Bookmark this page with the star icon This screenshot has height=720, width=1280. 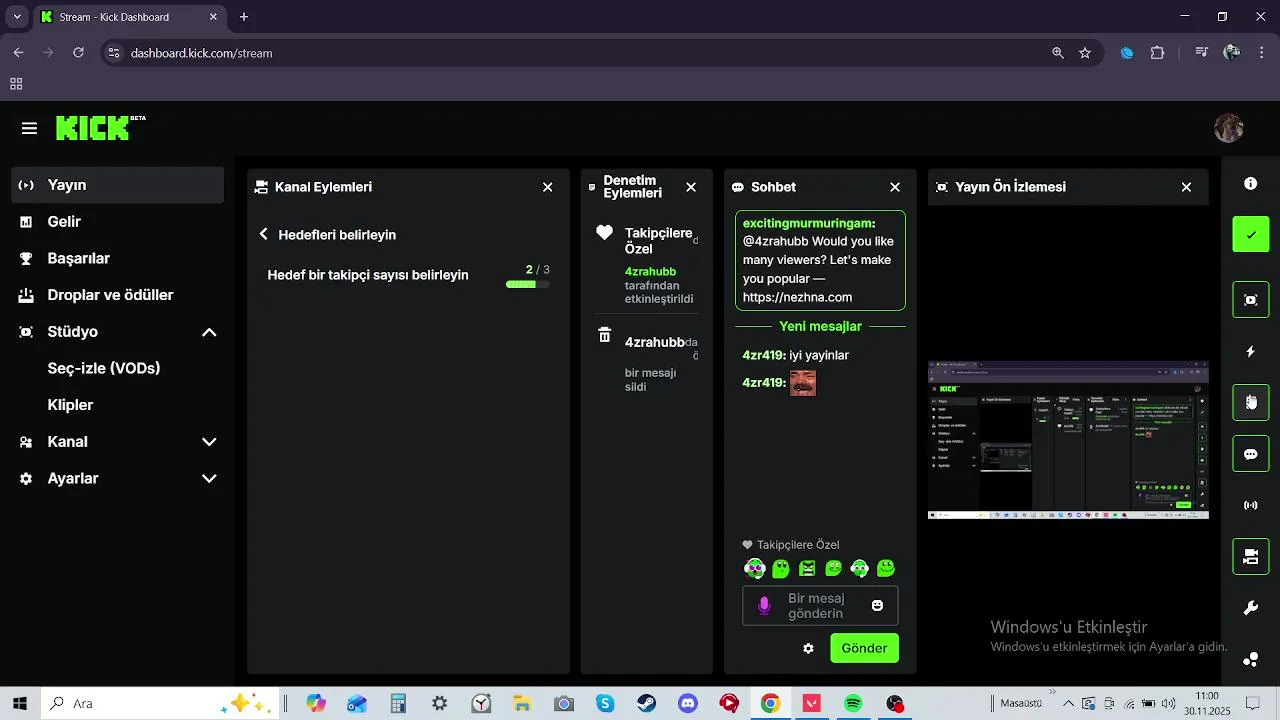1085,53
